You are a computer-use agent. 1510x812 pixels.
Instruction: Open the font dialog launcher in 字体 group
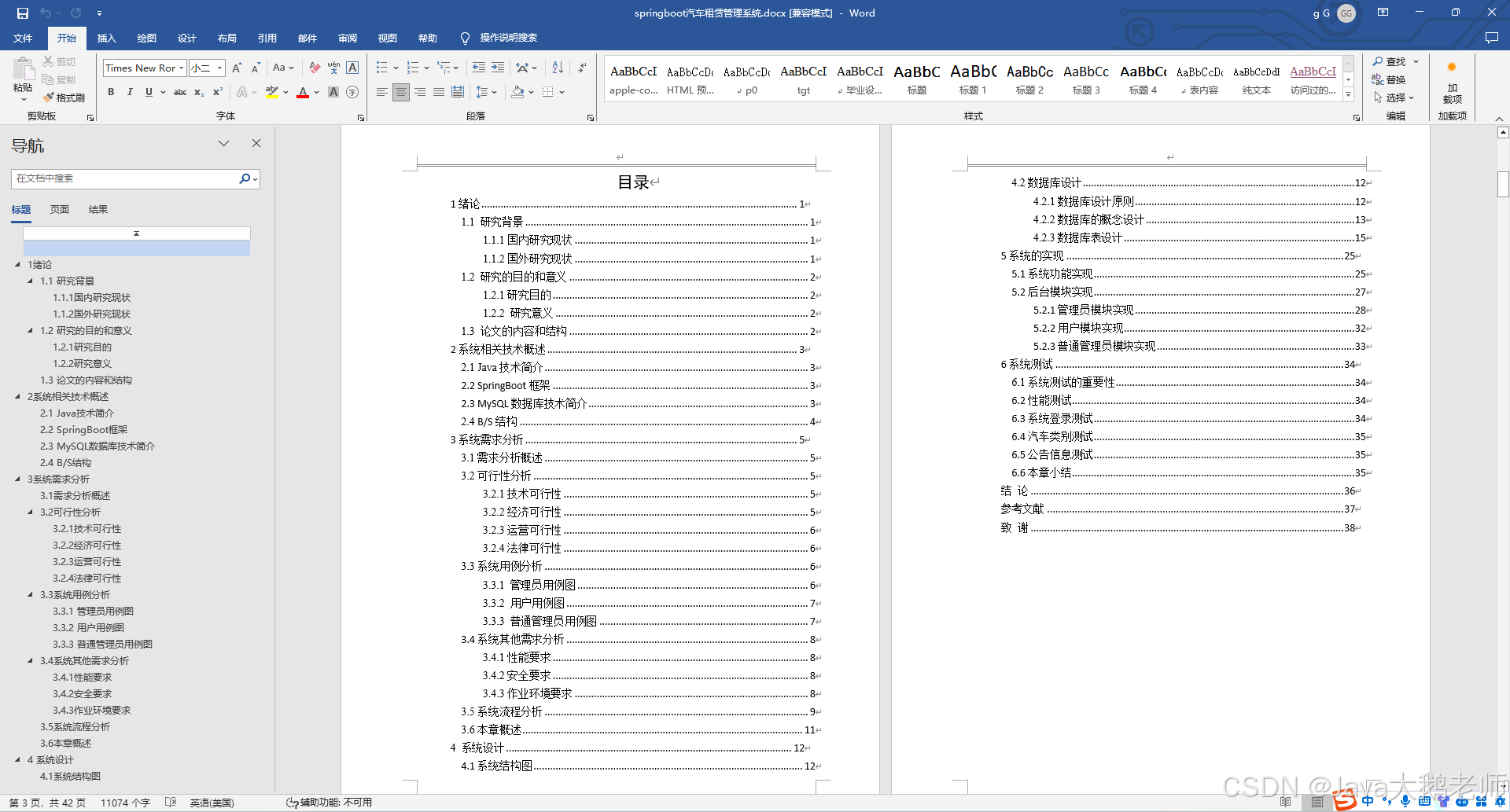pyautogui.click(x=361, y=117)
